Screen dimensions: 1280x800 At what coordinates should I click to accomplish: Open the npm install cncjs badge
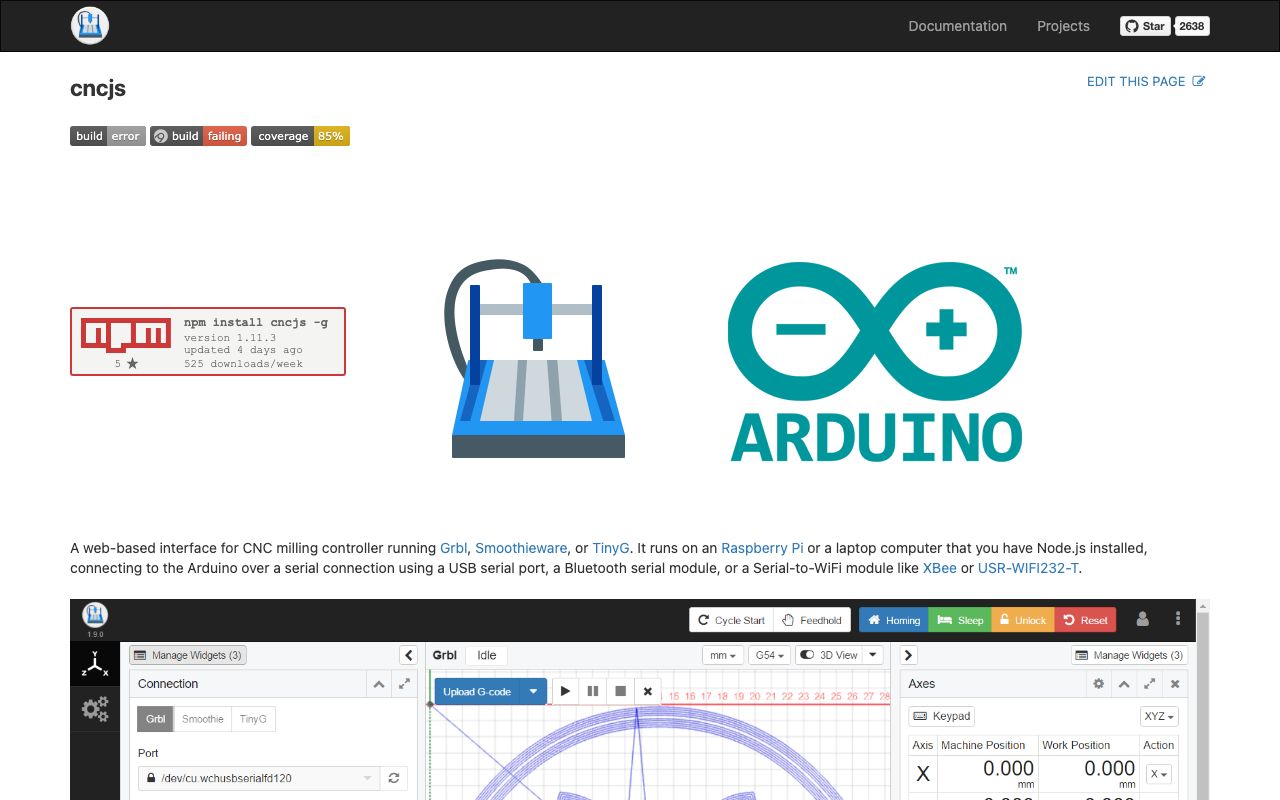pyautogui.click(x=208, y=341)
